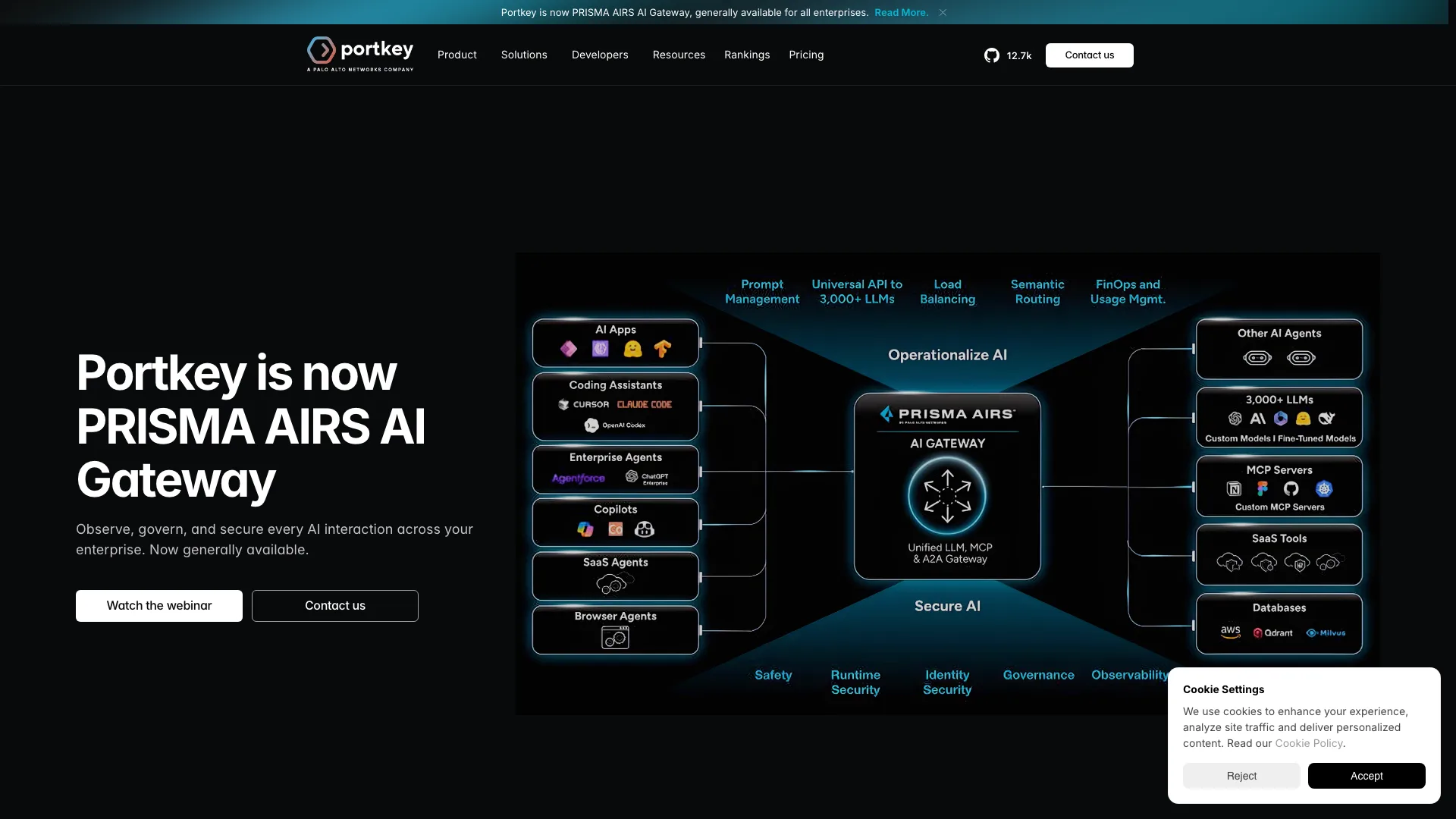Click the Secure AI heading

tap(947, 606)
